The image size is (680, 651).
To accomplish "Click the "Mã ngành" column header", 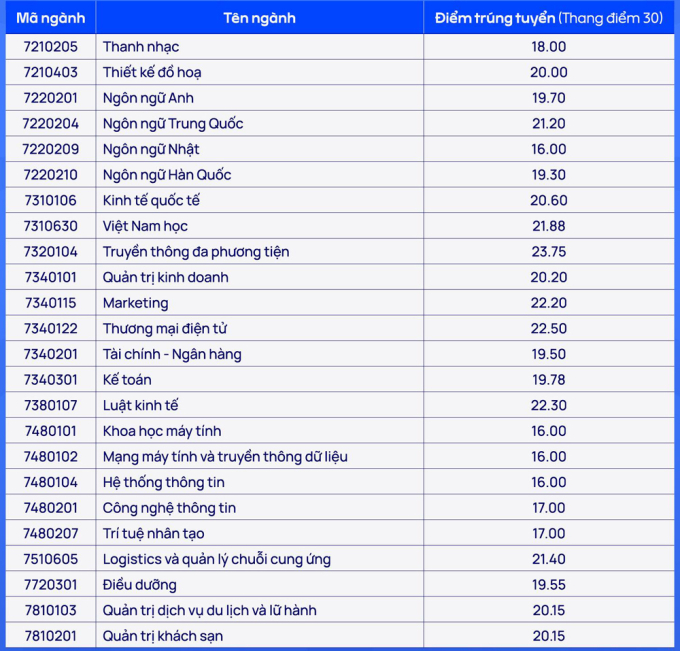I will click(50, 18).
